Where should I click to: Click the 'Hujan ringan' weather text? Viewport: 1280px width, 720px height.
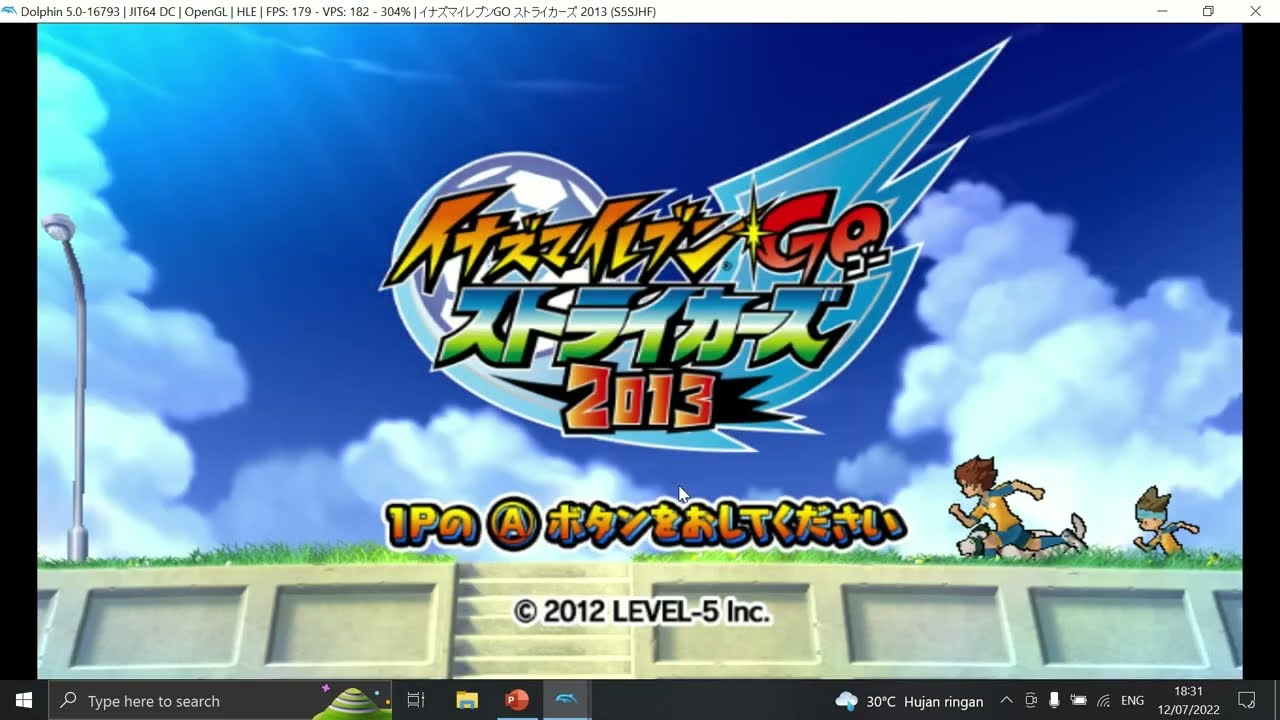tap(943, 701)
